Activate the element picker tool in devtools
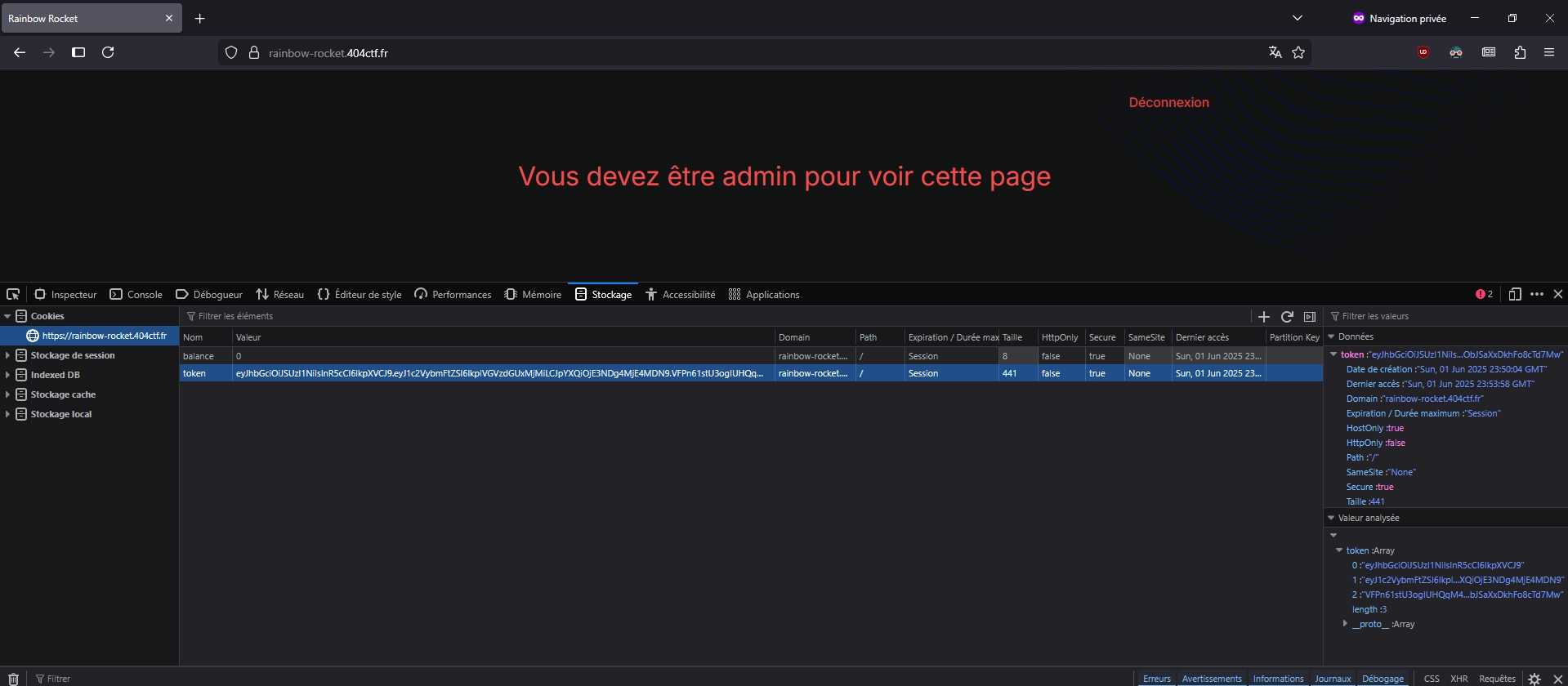Viewport: 1568px width, 686px height. point(13,294)
